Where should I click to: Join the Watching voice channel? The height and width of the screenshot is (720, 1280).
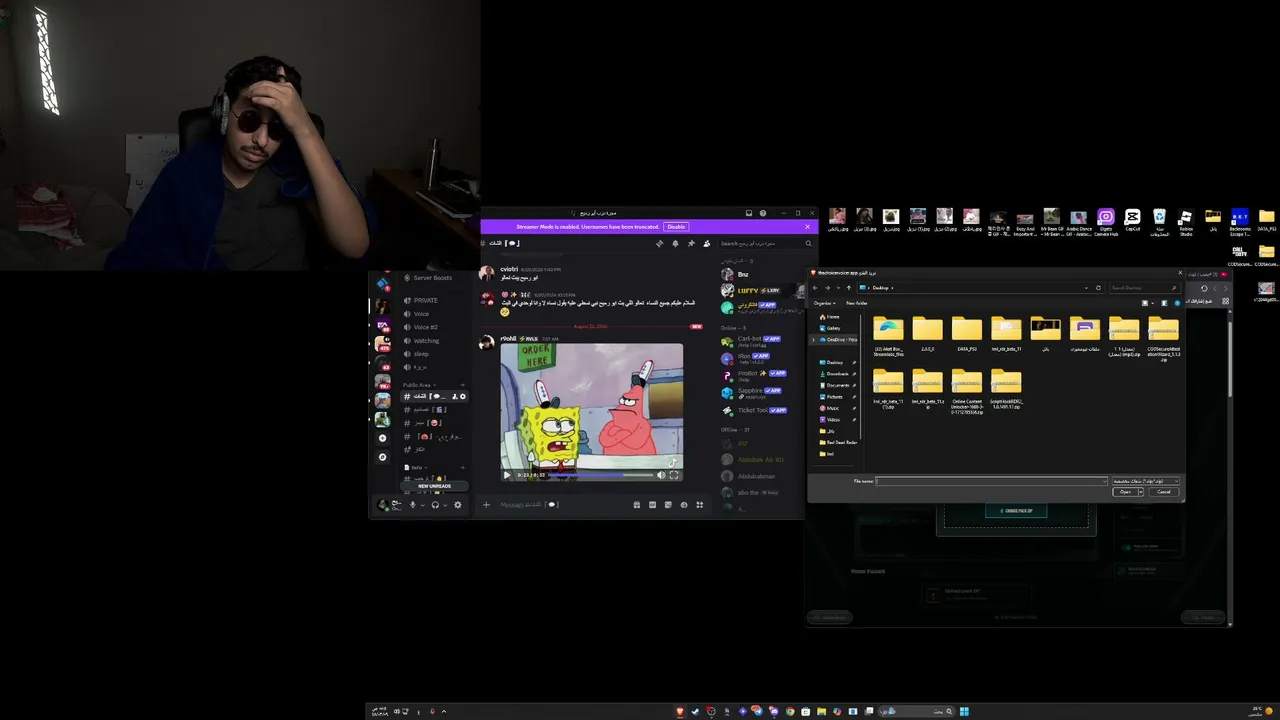pyautogui.click(x=427, y=341)
